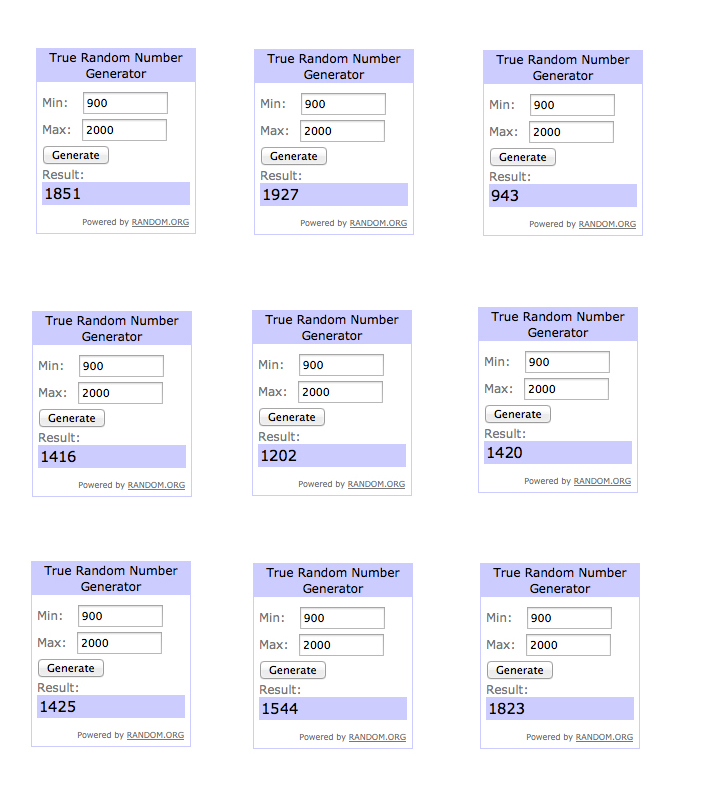Hit Generate button above result 1202
Screen dimensions: 728x794
(292, 417)
